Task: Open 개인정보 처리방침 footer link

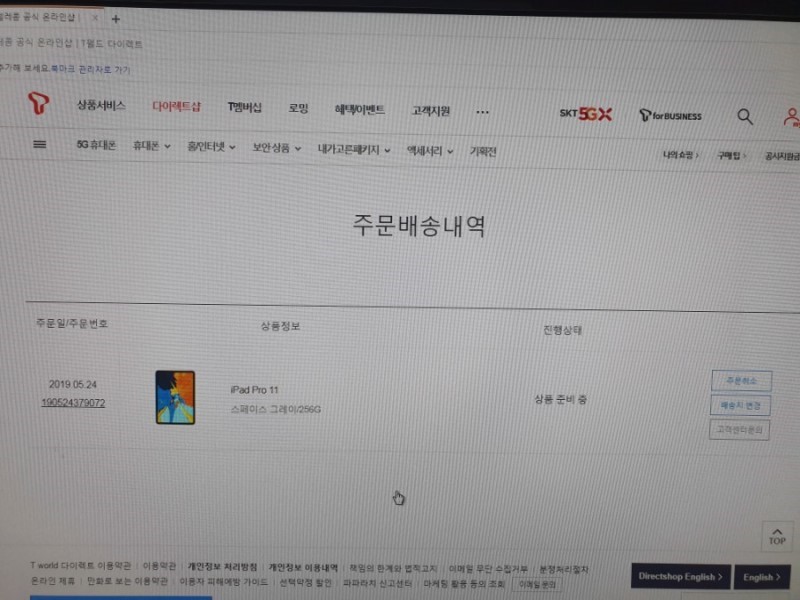Action: (222, 566)
